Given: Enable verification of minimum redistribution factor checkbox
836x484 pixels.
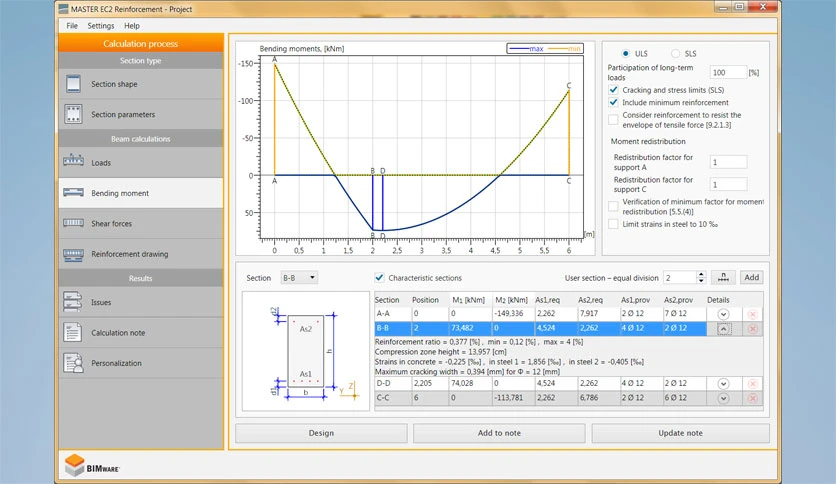Looking at the screenshot, I should (x=614, y=206).
